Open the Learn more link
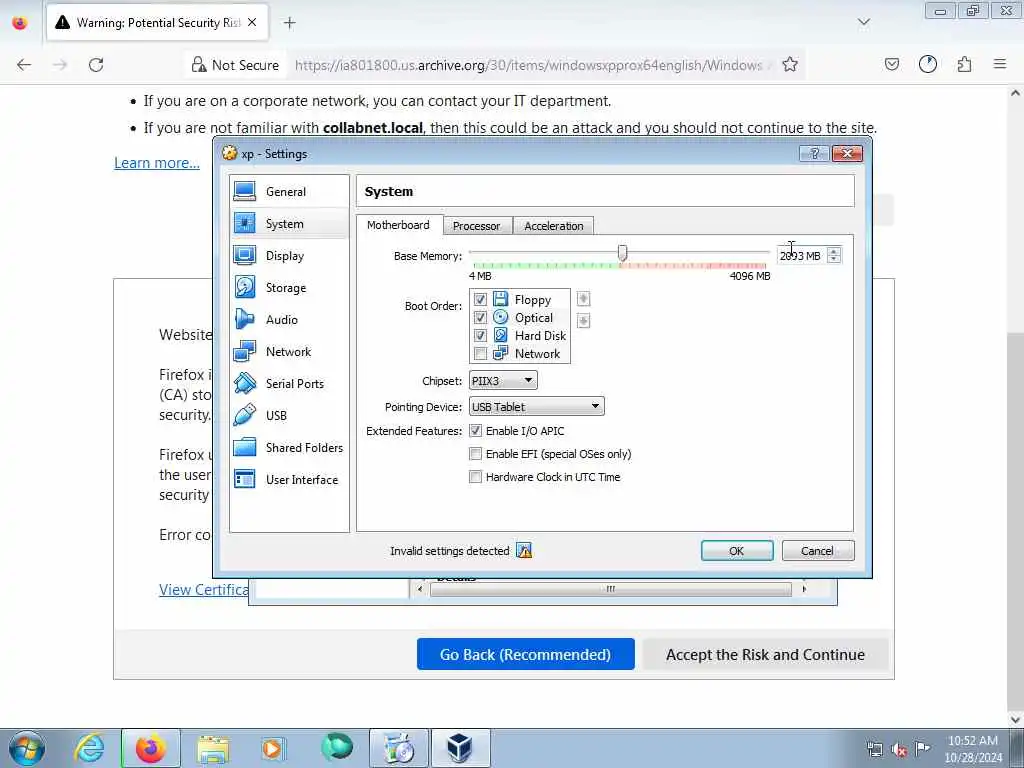This screenshot has width=1024, height=768. pyautogui.click(x=157, y=163)
